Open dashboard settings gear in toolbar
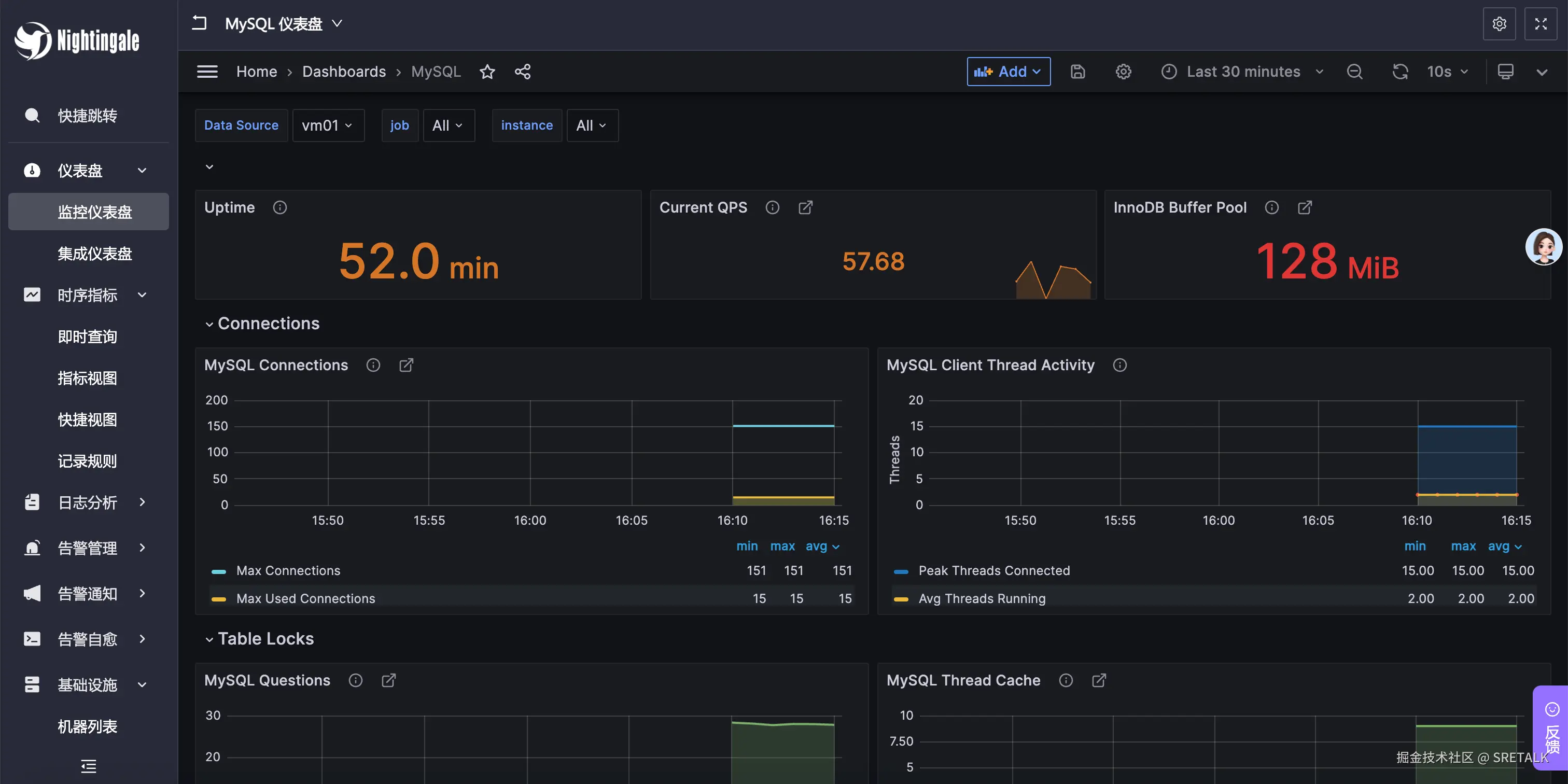The image size is (1568, 784). pyautogui.click(x=1123, y=72)
